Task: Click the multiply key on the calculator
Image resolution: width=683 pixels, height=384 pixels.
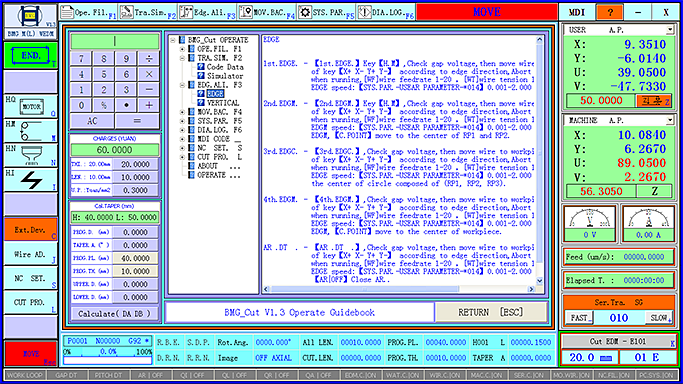Action: tap(149, 74)
